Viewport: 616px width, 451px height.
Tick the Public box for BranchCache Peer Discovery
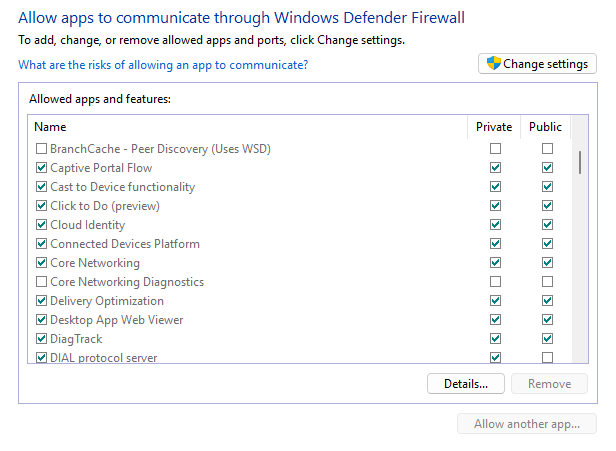coord(547,148)
